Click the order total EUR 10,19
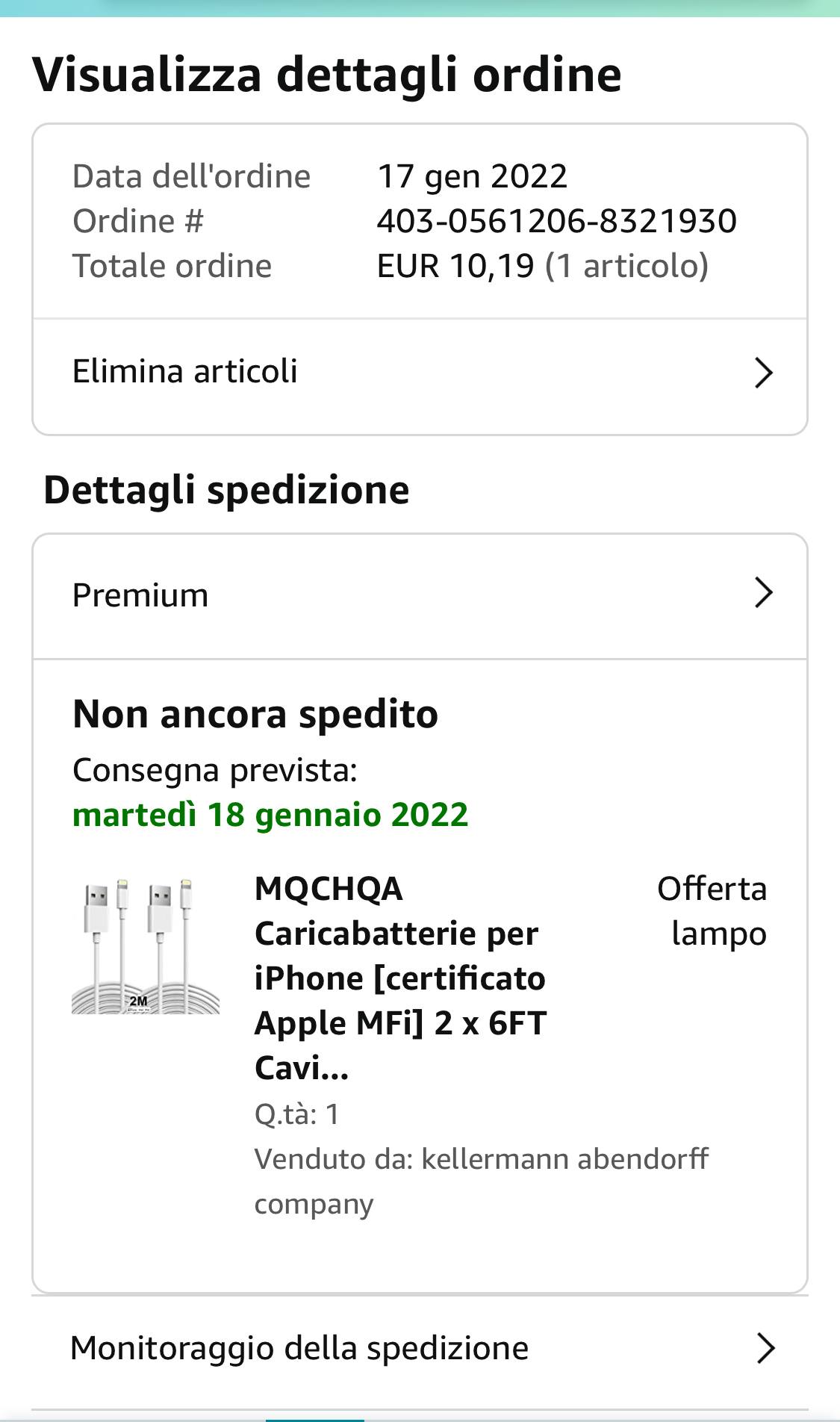 (455, 266)
